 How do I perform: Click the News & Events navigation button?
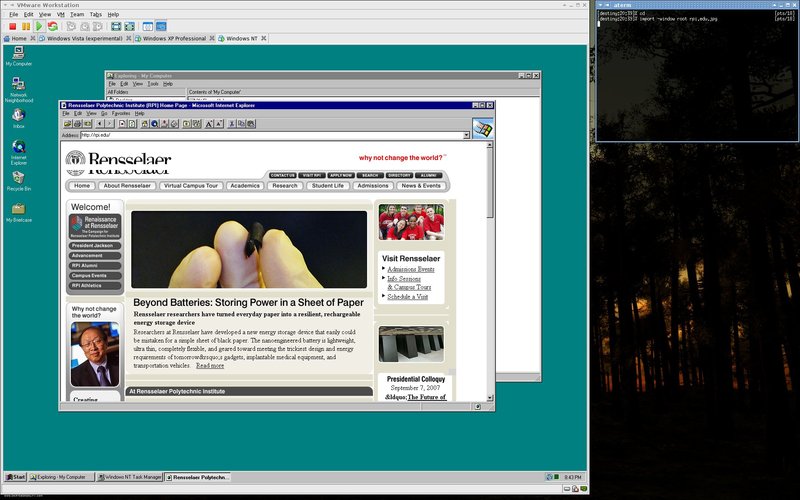[x=421, y=186]
